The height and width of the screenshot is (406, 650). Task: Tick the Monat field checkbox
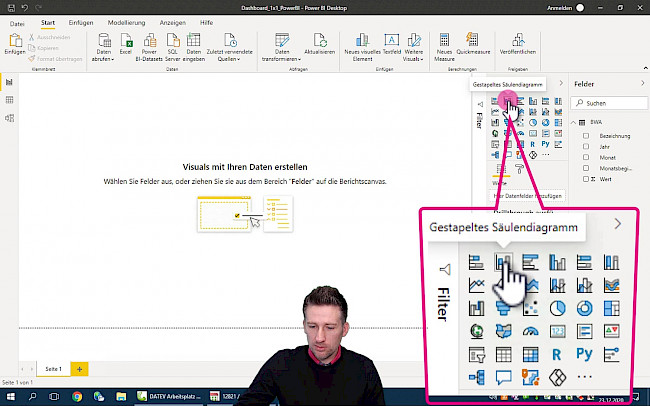click(x=586, y=158)
